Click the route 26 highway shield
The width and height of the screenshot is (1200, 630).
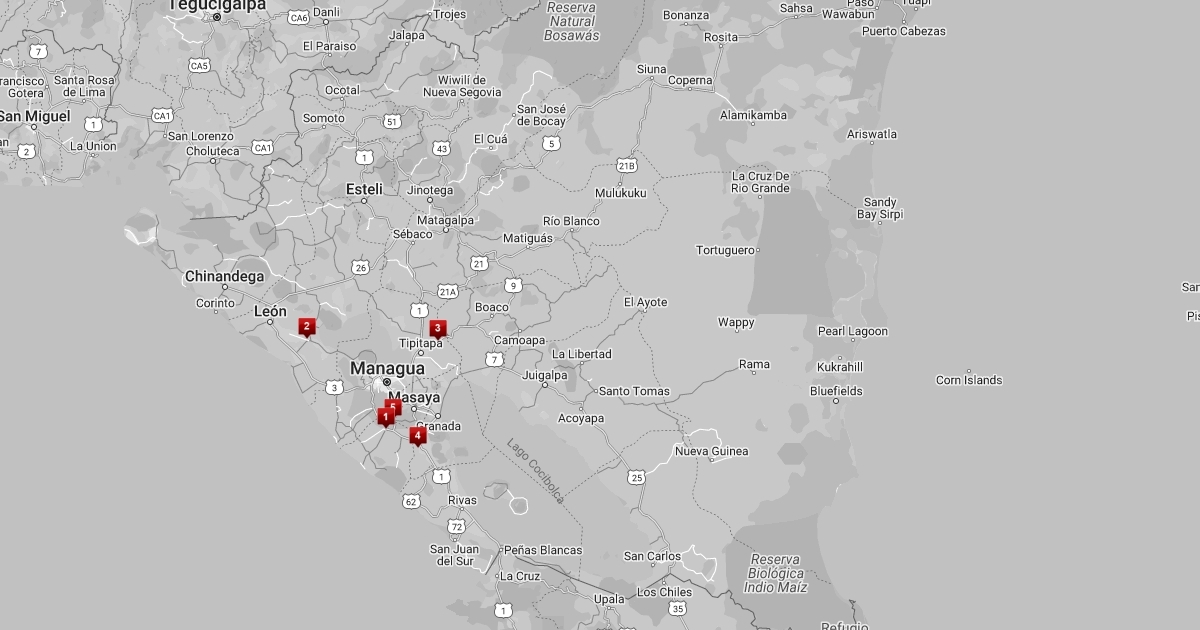tap(360, 267)
